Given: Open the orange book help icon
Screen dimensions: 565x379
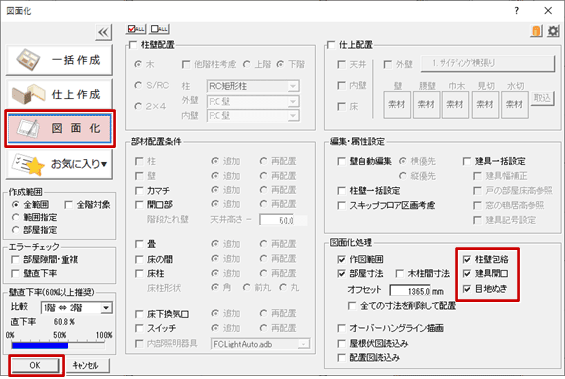Looking at the screenshot, I should pos(536,31).
